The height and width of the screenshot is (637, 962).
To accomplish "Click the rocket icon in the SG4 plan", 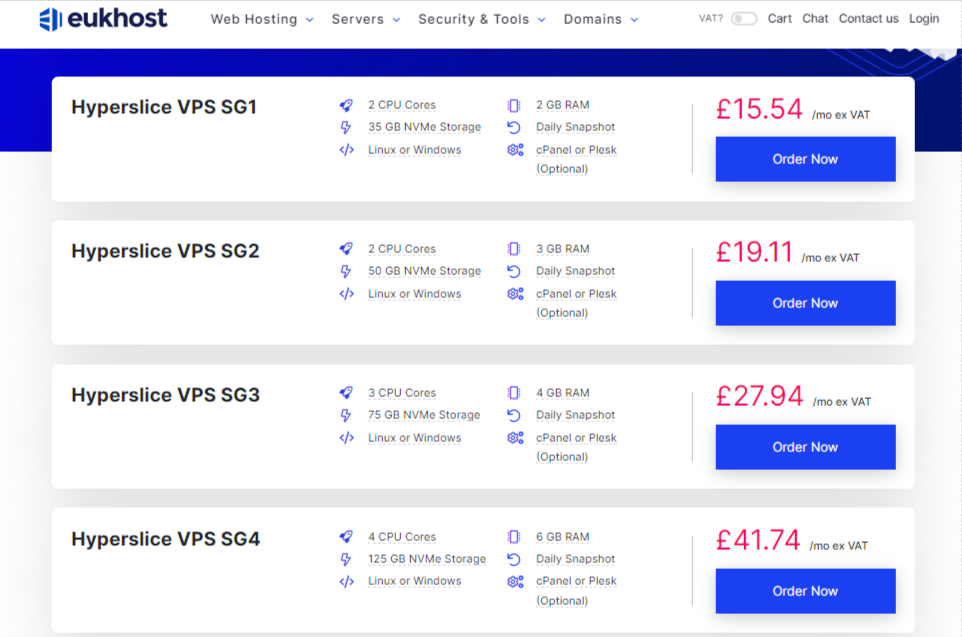I will (346, 537).
